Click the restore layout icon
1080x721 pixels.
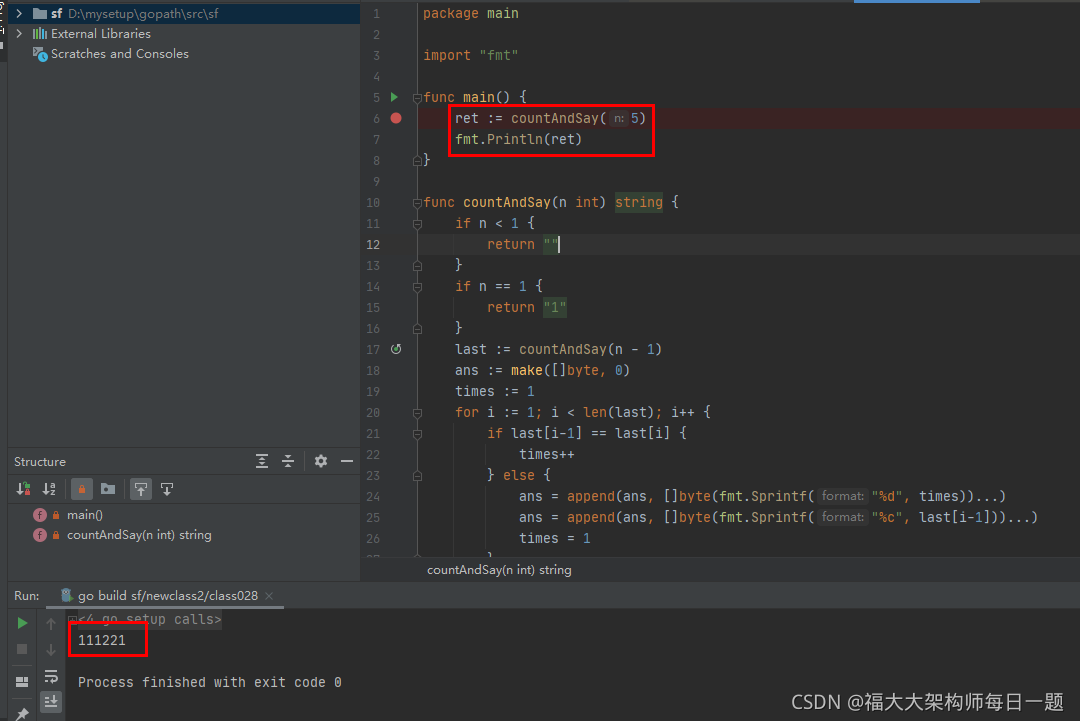click(x=22, y=682)
